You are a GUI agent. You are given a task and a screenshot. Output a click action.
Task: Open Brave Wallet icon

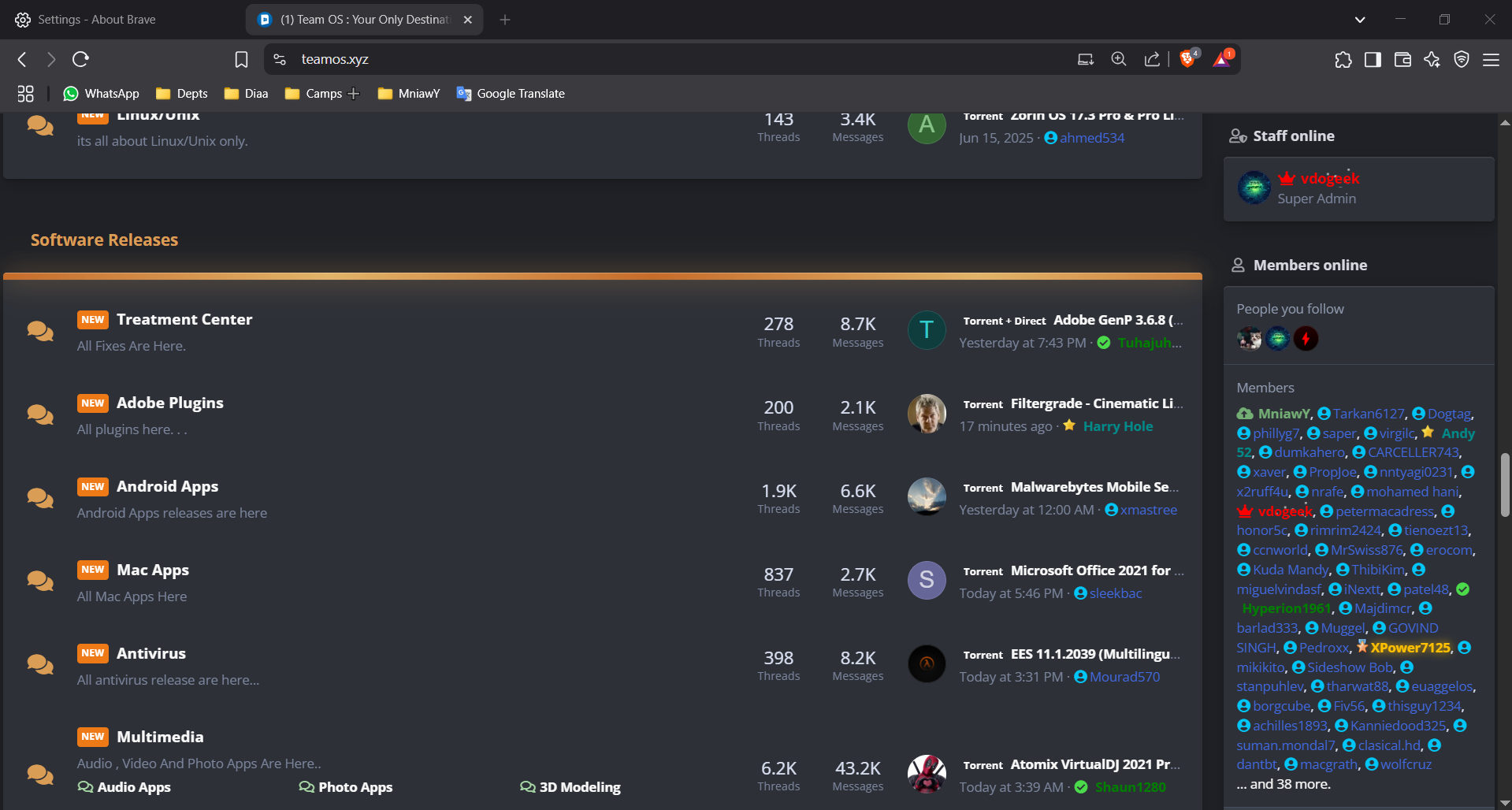pos(1402,59)
